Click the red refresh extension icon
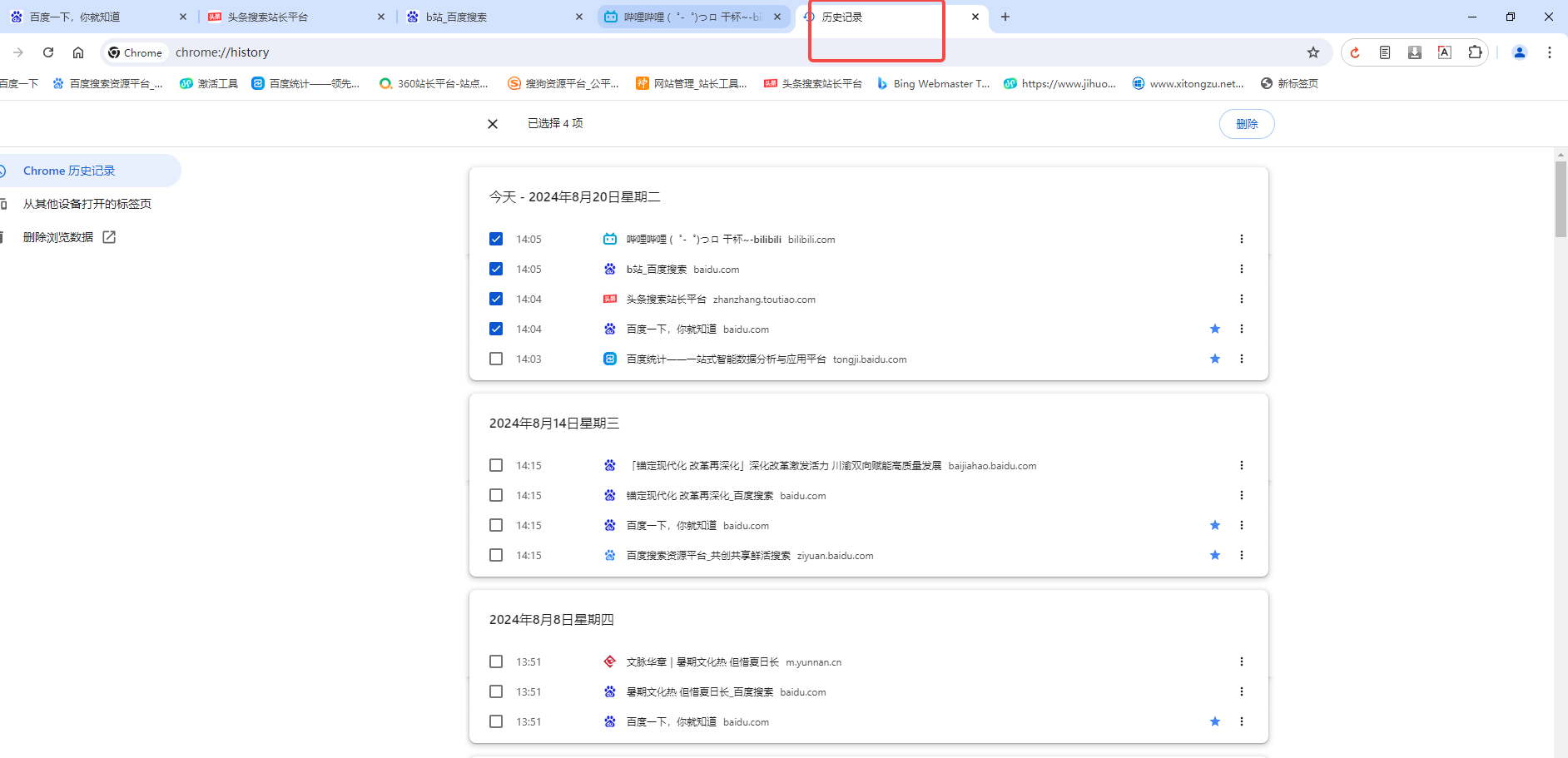The width and height of the screenshot is (1568, 758). [x=1355, y=52]
